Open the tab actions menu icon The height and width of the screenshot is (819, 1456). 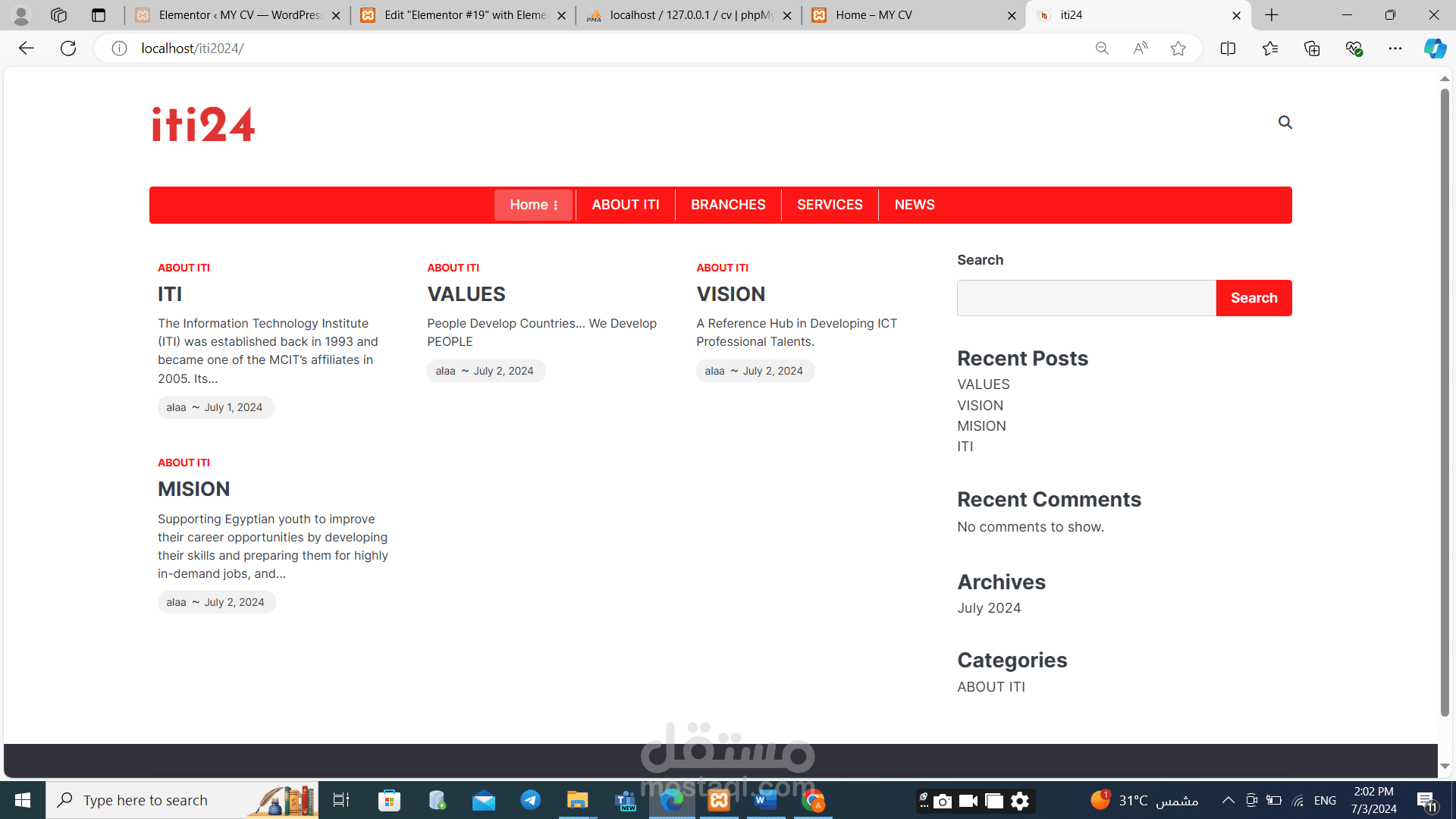pyautogui.click(x=99, y=15)
